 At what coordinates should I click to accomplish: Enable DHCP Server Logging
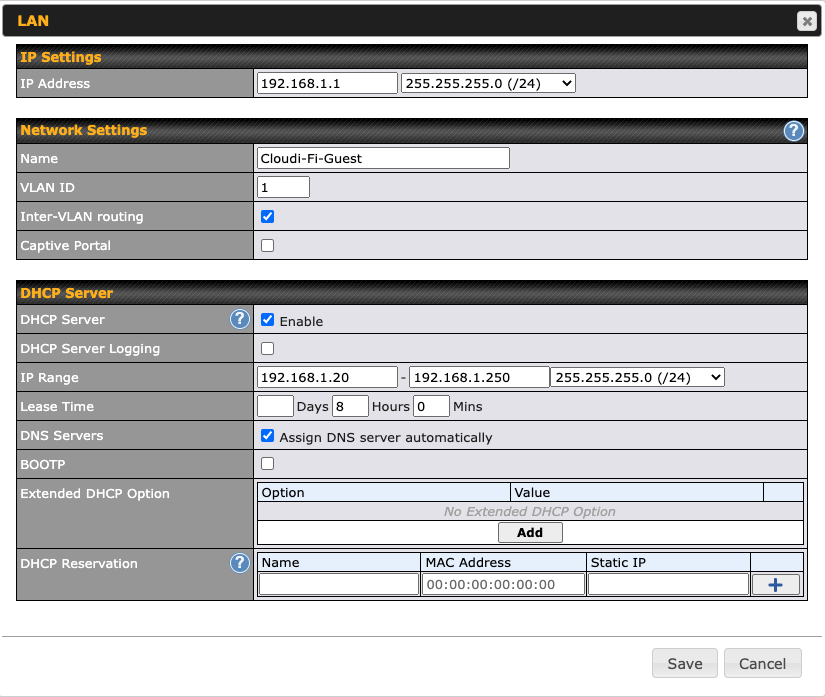point(265,347)
